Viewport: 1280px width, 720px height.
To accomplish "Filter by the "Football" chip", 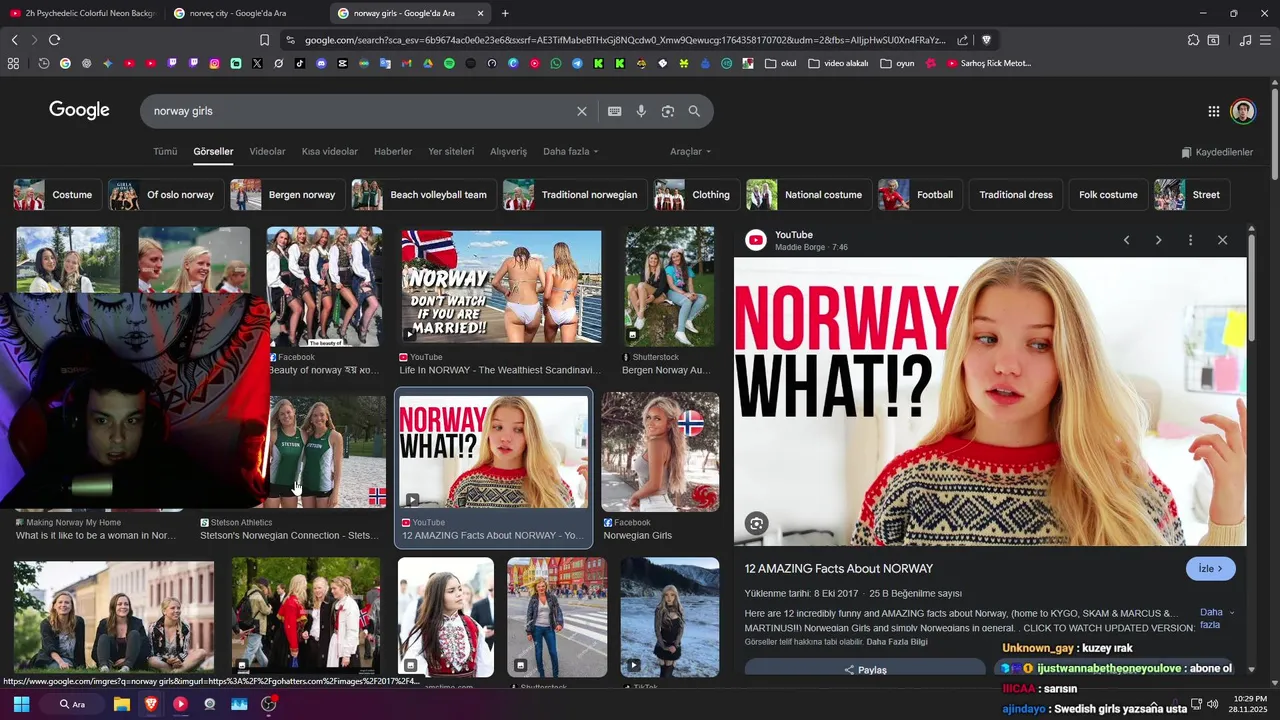I will coord(921,195).
